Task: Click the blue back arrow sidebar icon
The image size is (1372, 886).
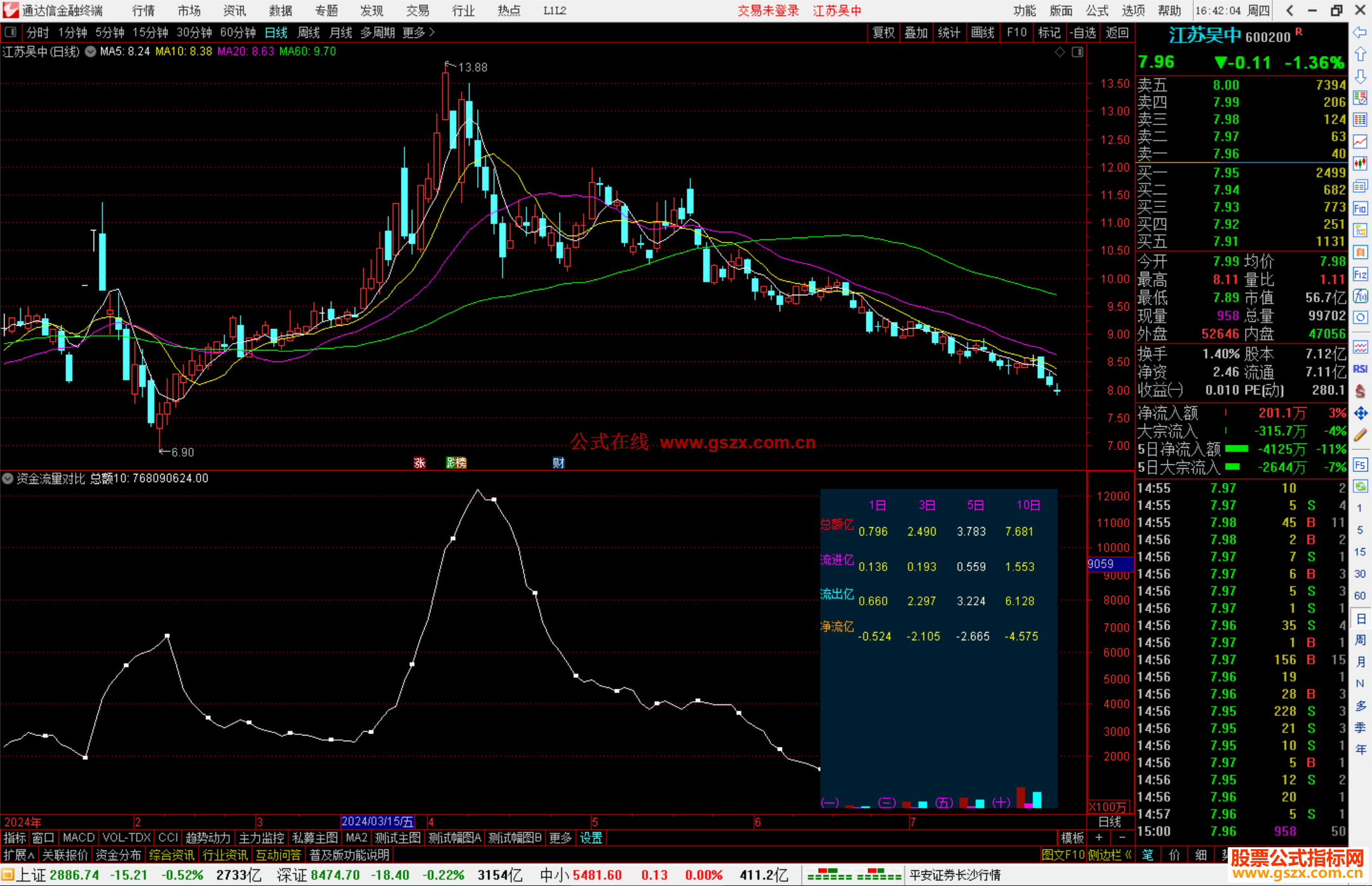Action: pos(1360,32)
